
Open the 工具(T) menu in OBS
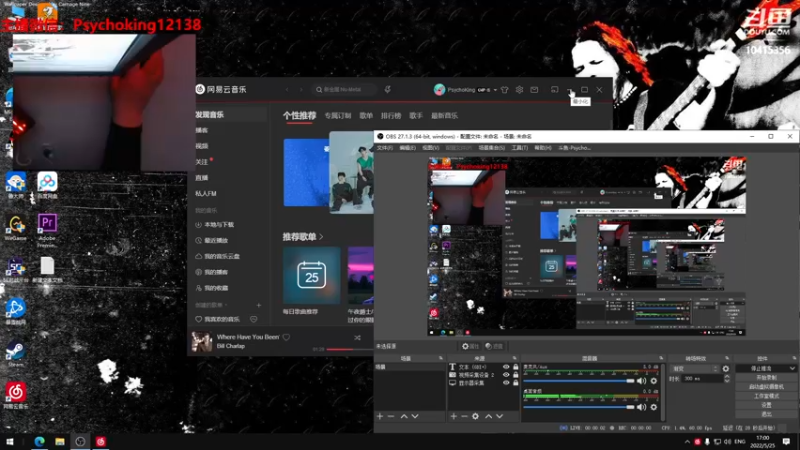tap(519, 148)
